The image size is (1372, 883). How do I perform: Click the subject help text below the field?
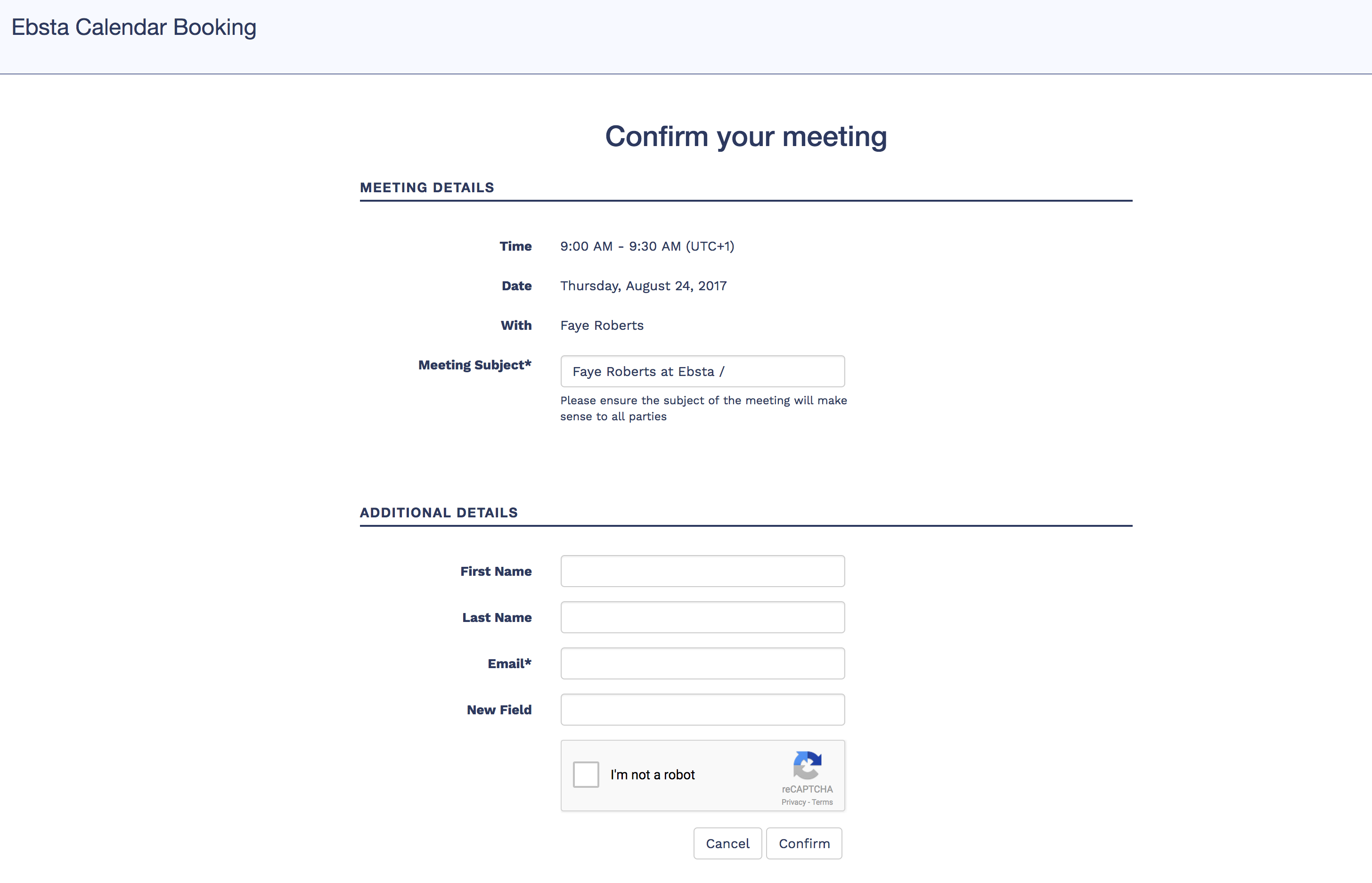point(703,408)
